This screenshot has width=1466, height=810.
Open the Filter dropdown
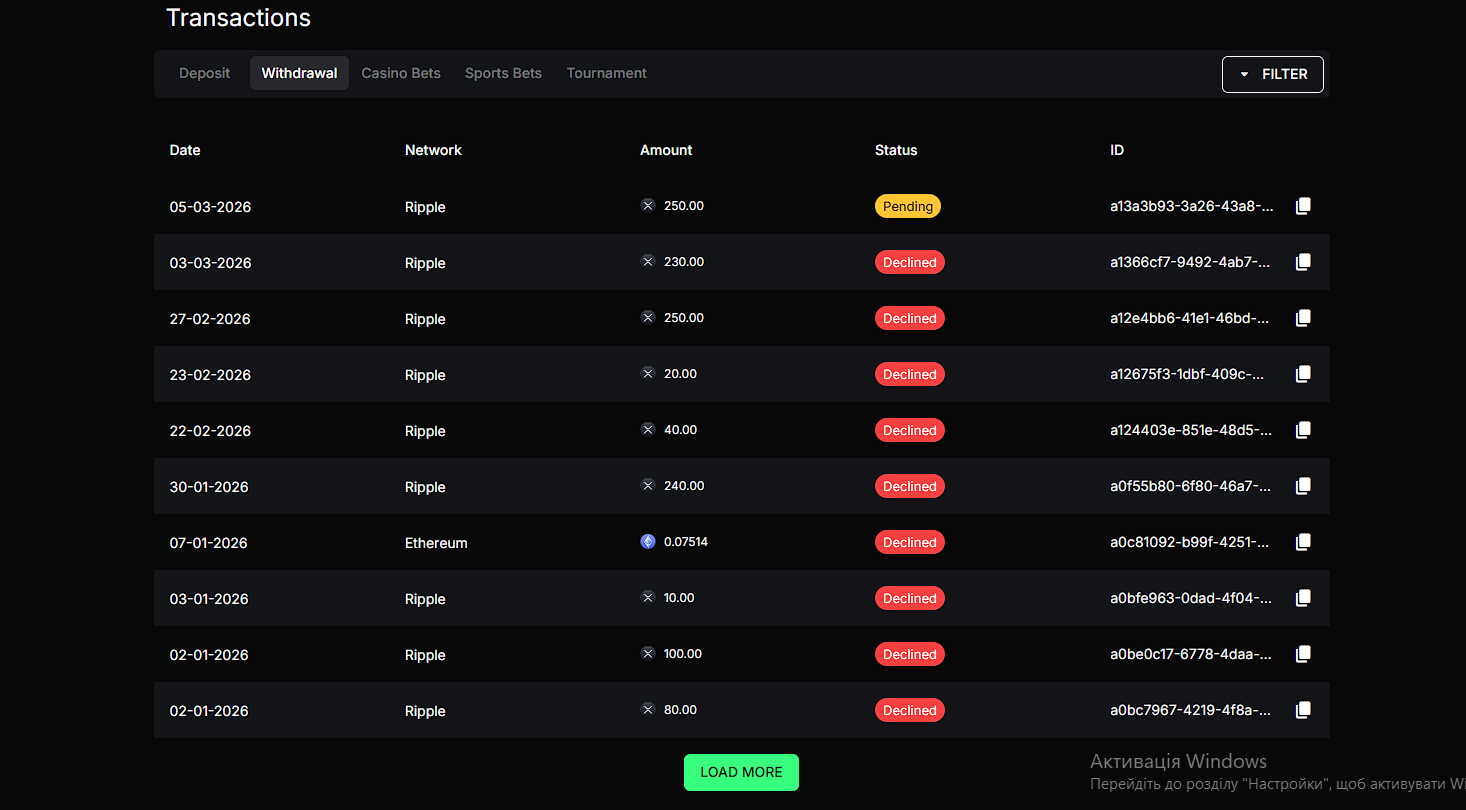pos(1272,74)
